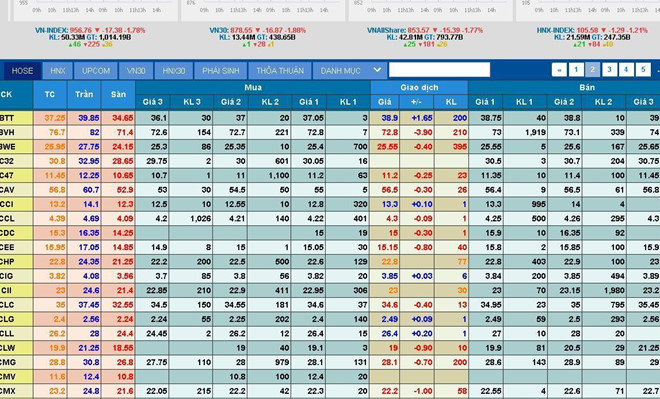Go to previous pages with « button
Viewport: 660px width, 399px height.
click(559, 70)
